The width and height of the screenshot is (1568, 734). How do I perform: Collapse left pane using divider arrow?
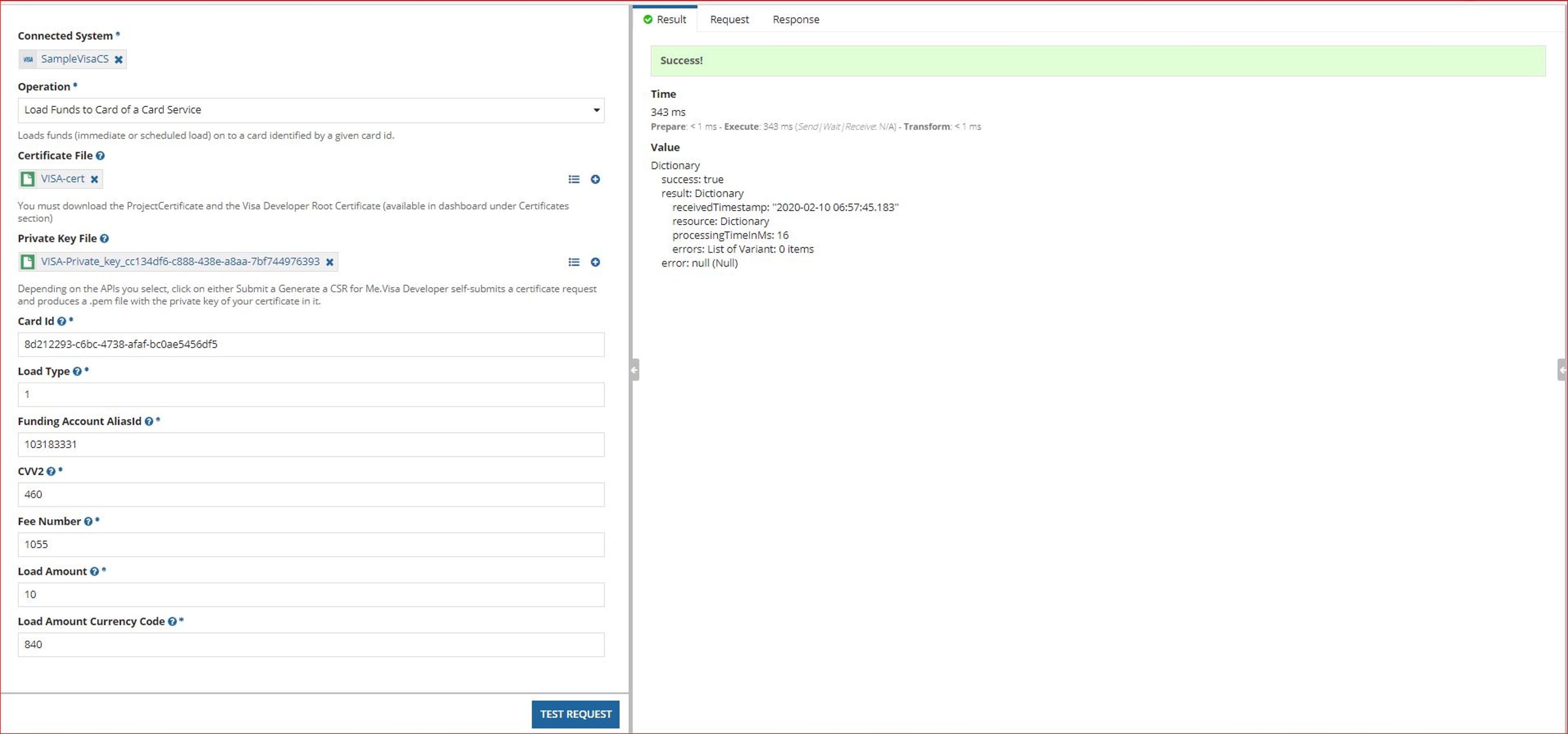point(634,370)
